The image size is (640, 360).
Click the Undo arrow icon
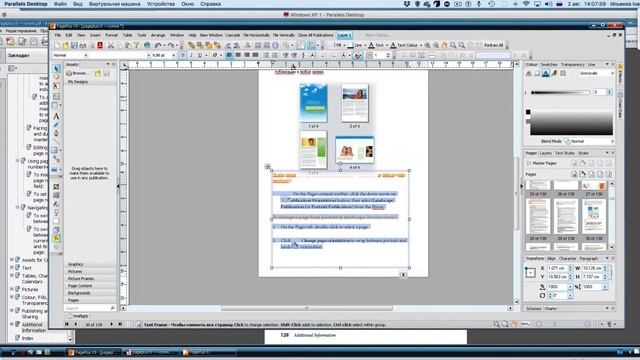(x=159, y=45)
